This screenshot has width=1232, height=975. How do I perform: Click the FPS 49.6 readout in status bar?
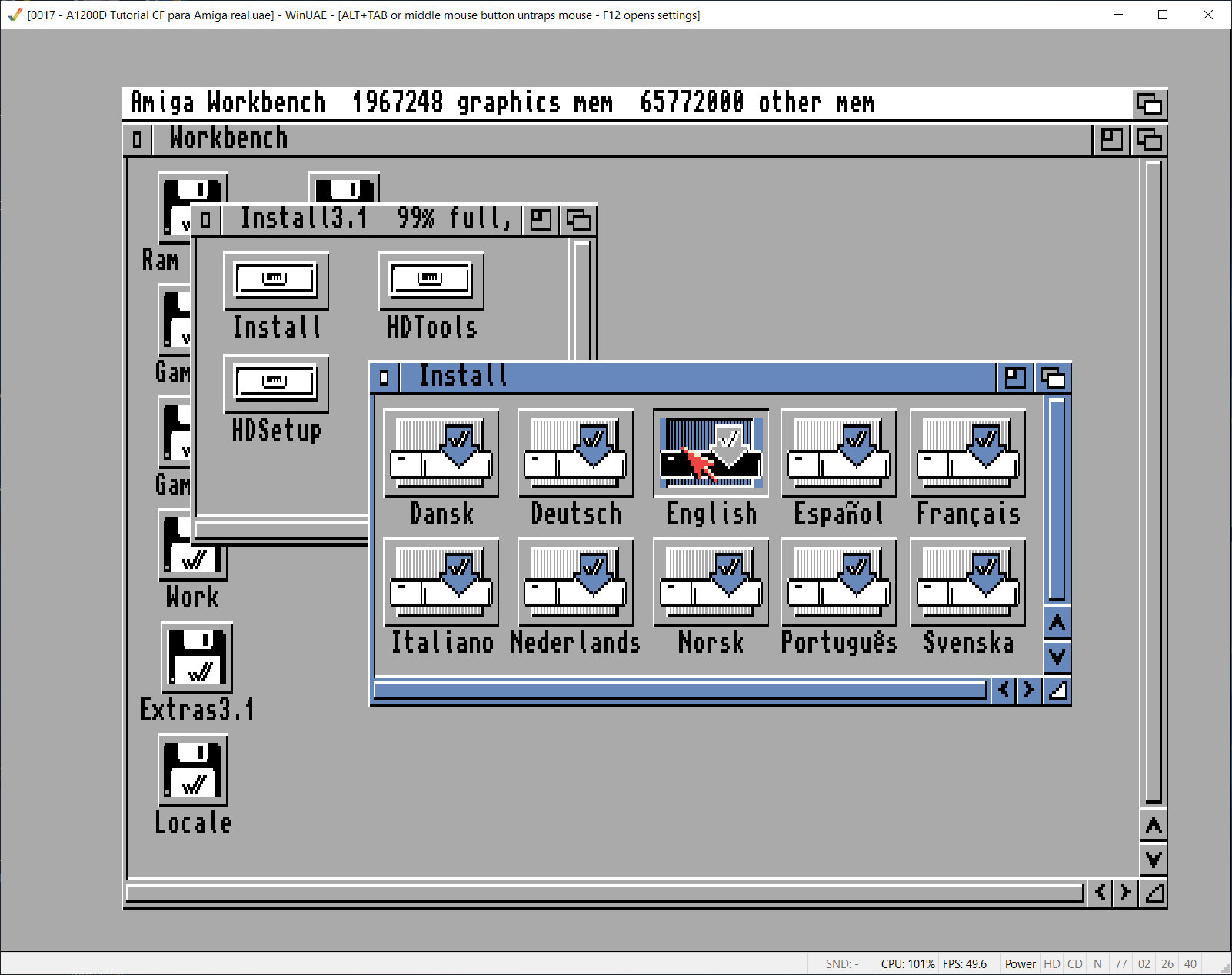pyautogui.click(x=964, y=963)
